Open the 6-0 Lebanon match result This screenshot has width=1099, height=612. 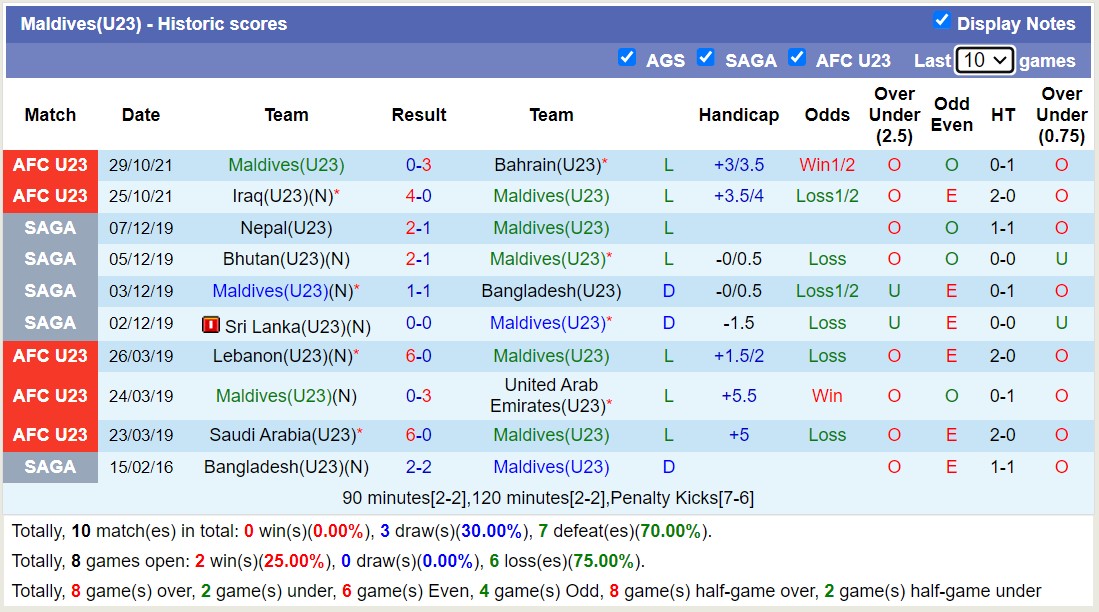(418, 356)
